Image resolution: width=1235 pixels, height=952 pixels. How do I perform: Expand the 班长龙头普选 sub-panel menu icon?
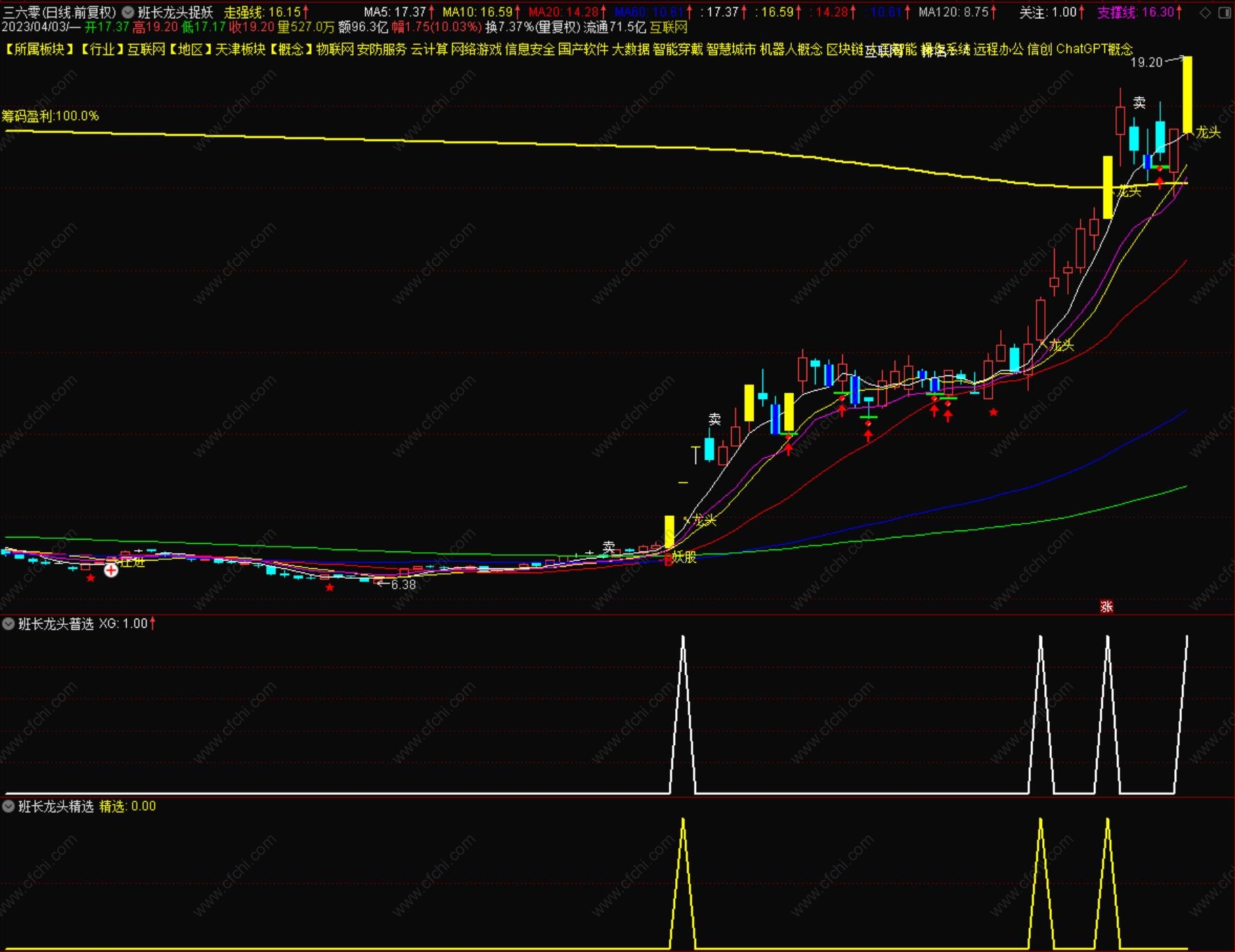tap(8, 623)
